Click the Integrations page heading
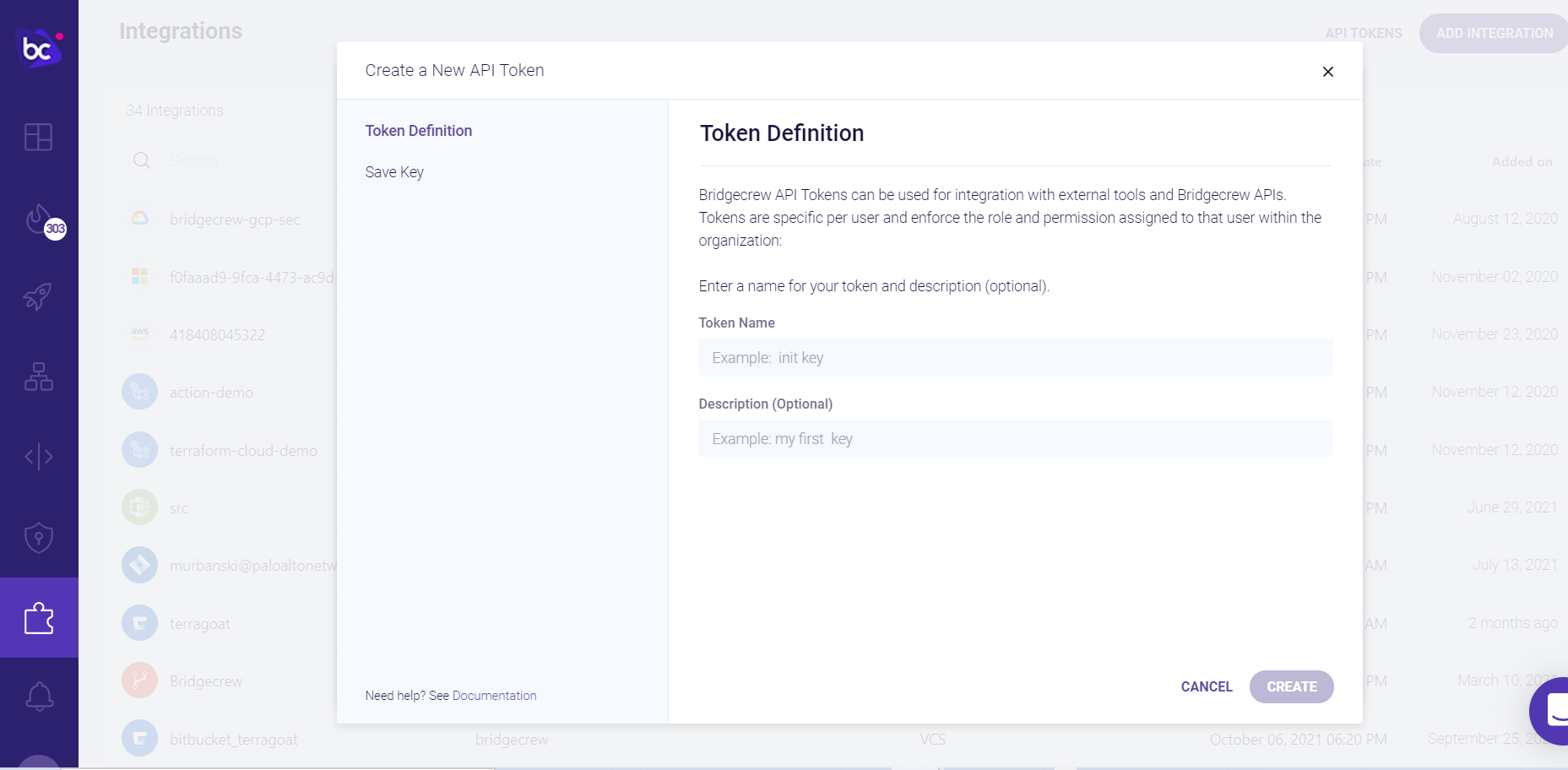 click(181, 31)
